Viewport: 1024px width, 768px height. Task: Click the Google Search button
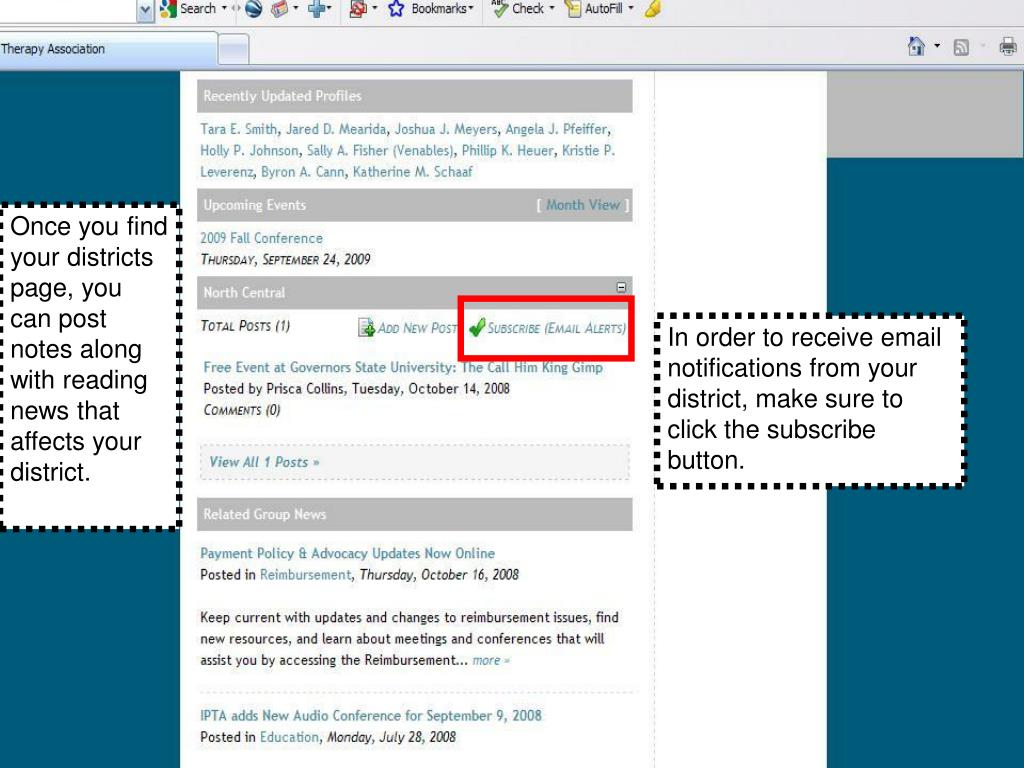tap(189, 8)
